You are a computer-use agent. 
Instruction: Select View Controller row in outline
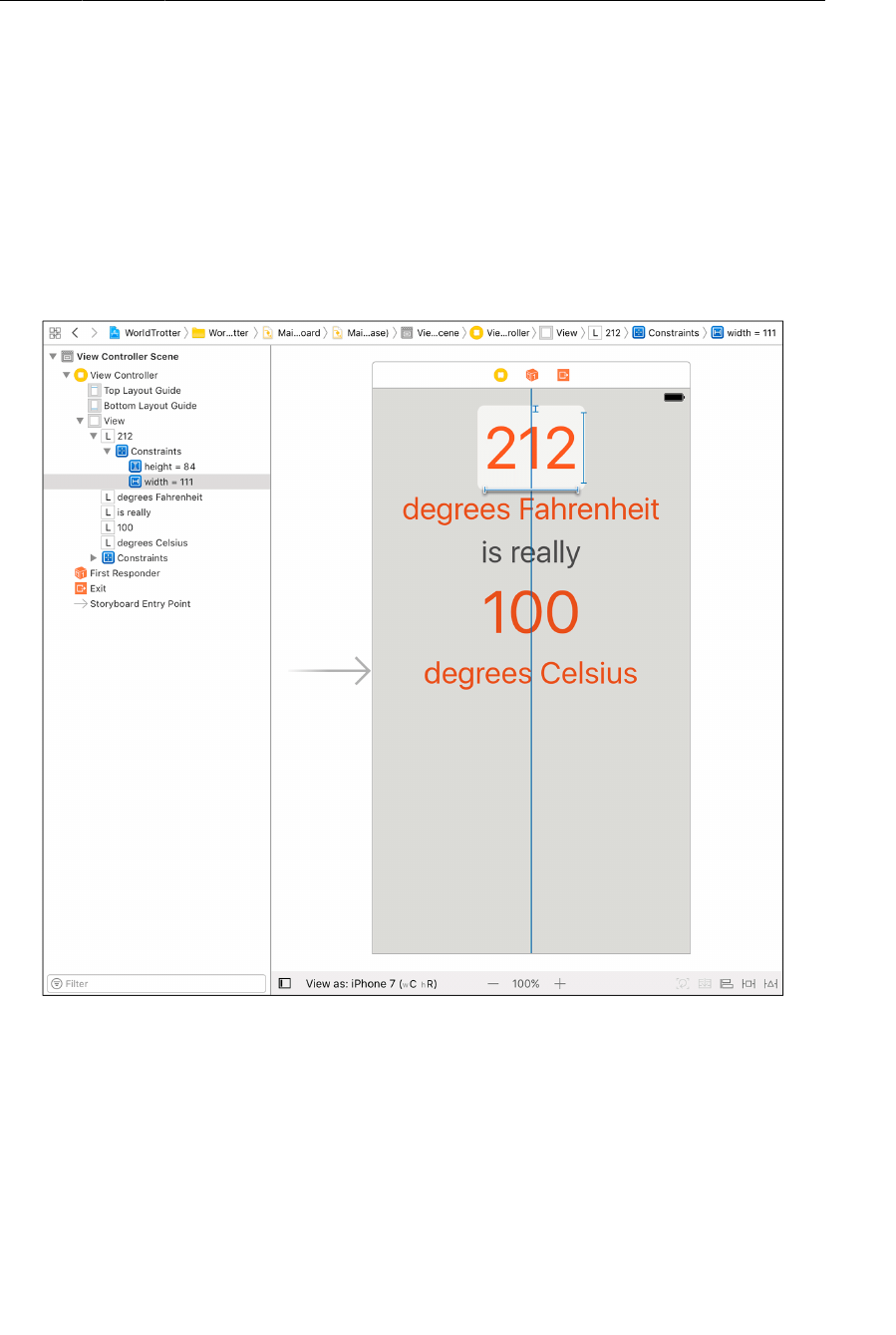(156, 375)
